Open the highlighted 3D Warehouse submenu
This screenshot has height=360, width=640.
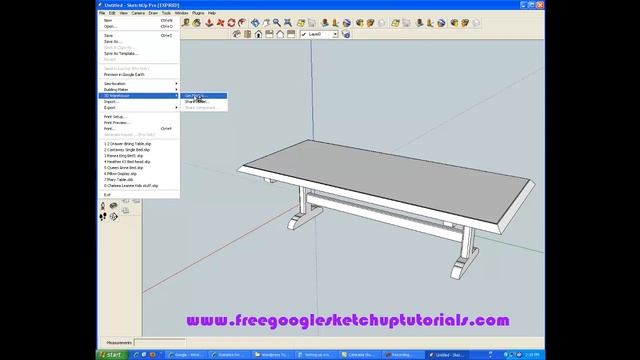[x=139, y=96]
